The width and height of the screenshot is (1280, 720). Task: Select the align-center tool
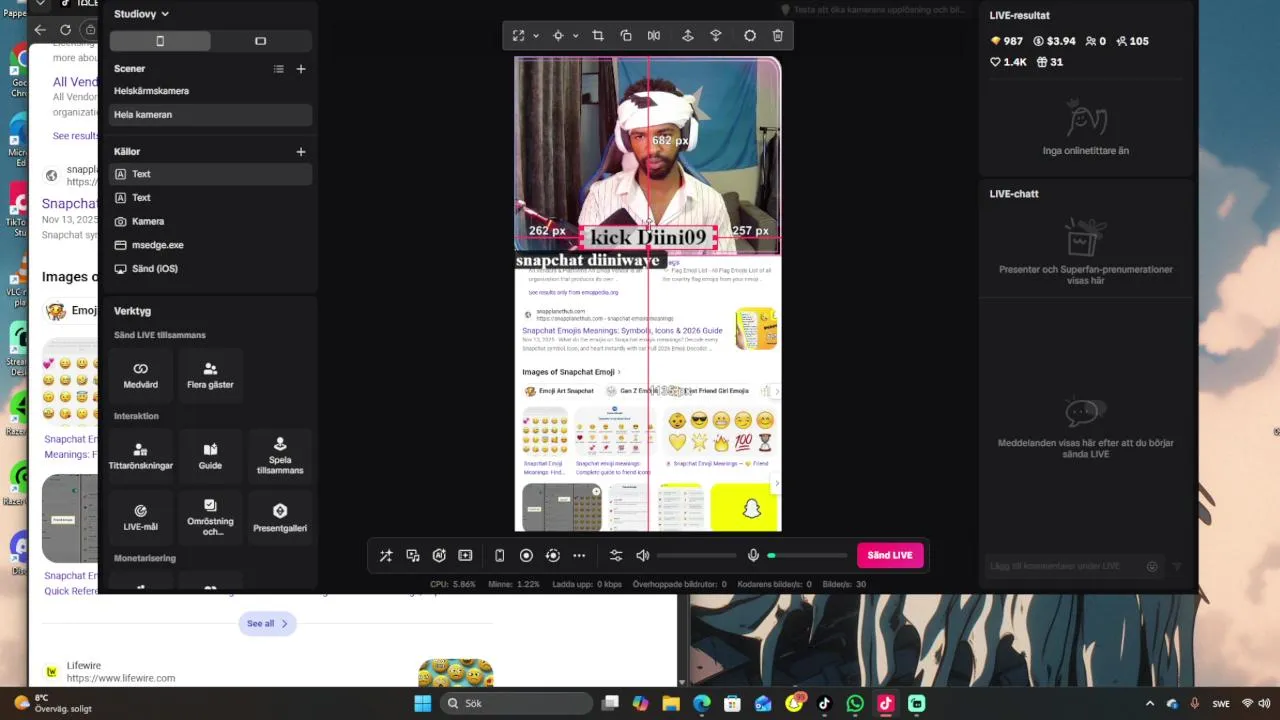(558, 36)
